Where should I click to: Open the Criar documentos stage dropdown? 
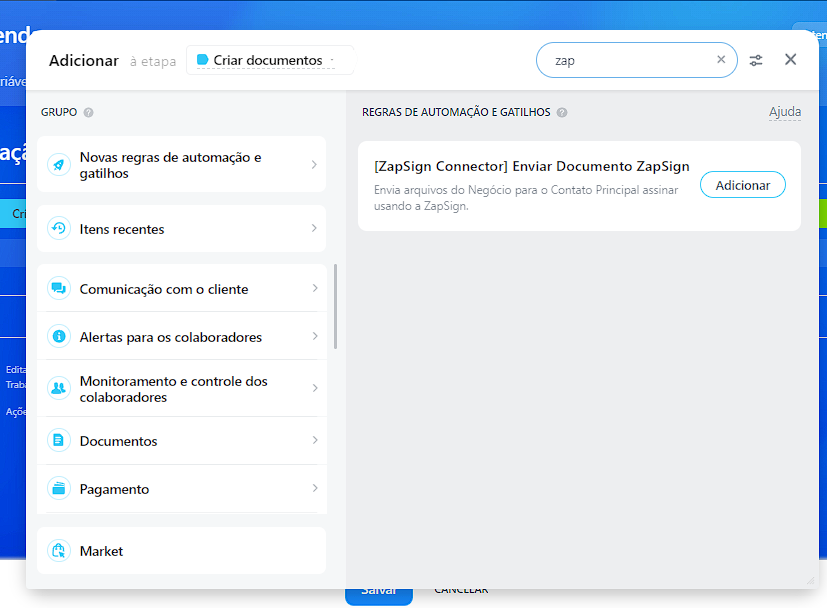[269, 60]
